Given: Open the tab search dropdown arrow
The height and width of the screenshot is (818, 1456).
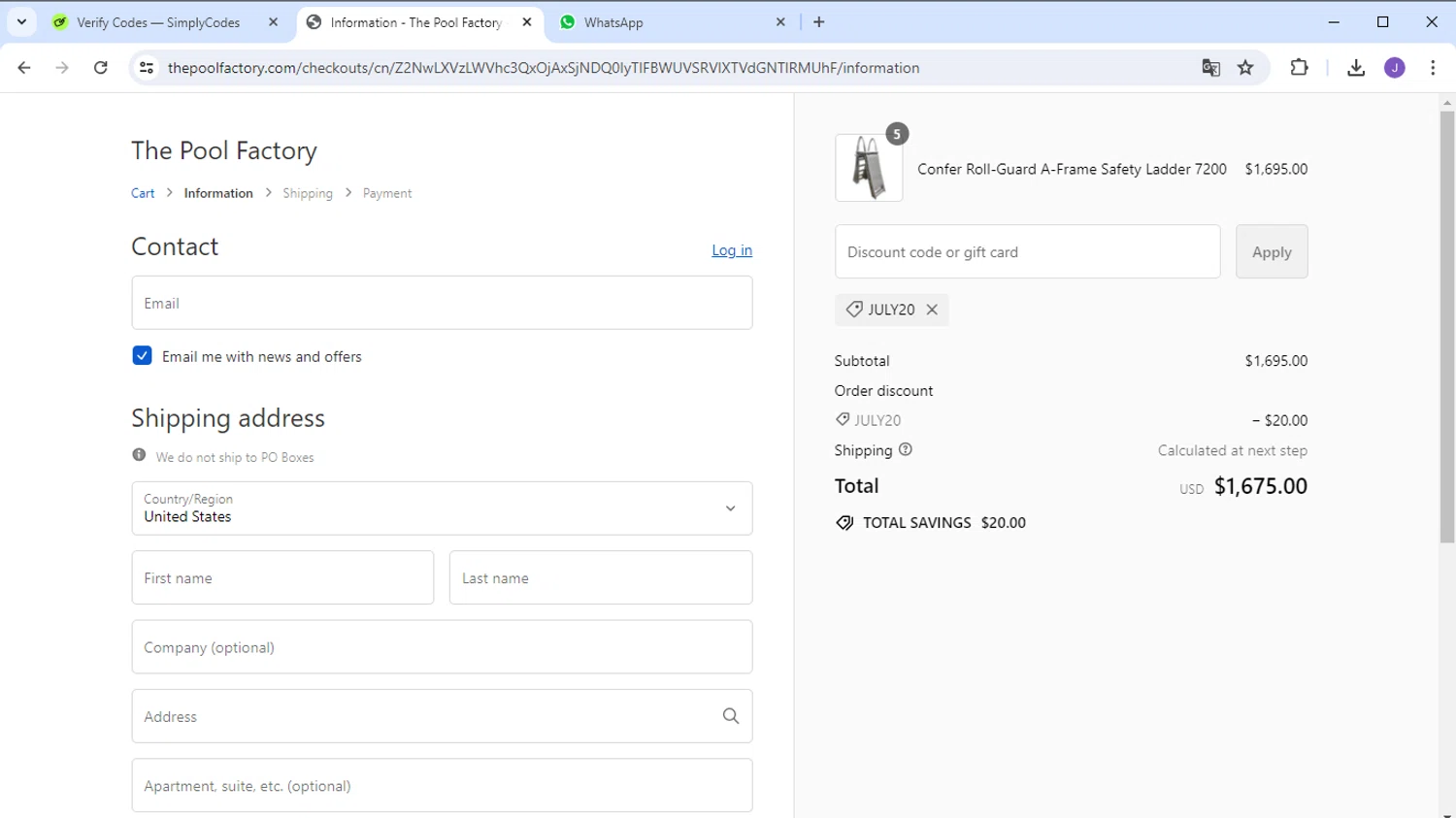Looking at the screenshot, I should pyautogui.click(x=21, y=21).
